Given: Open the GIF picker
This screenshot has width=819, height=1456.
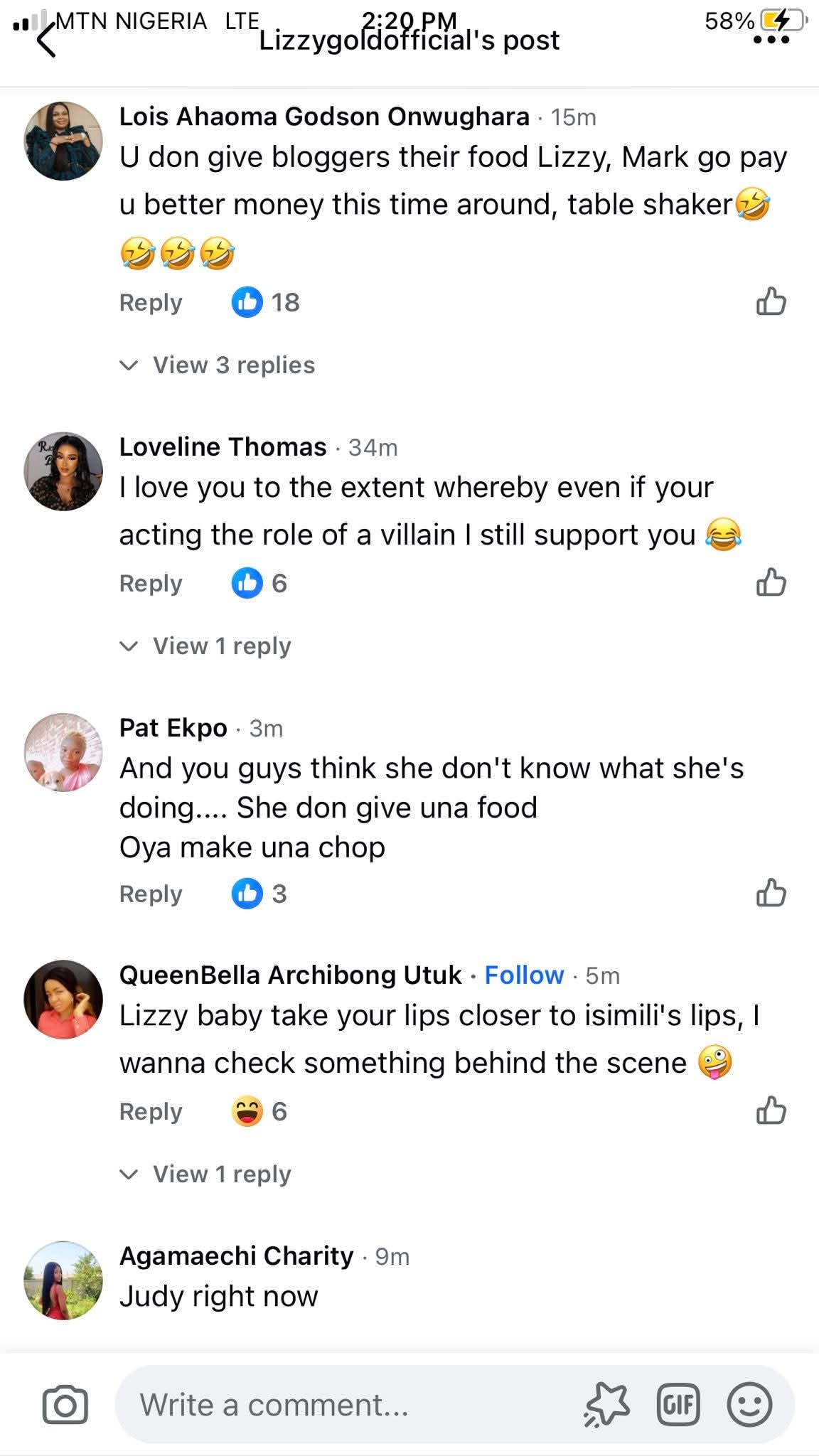Looking at the screenshot, I should [678, 1405].
